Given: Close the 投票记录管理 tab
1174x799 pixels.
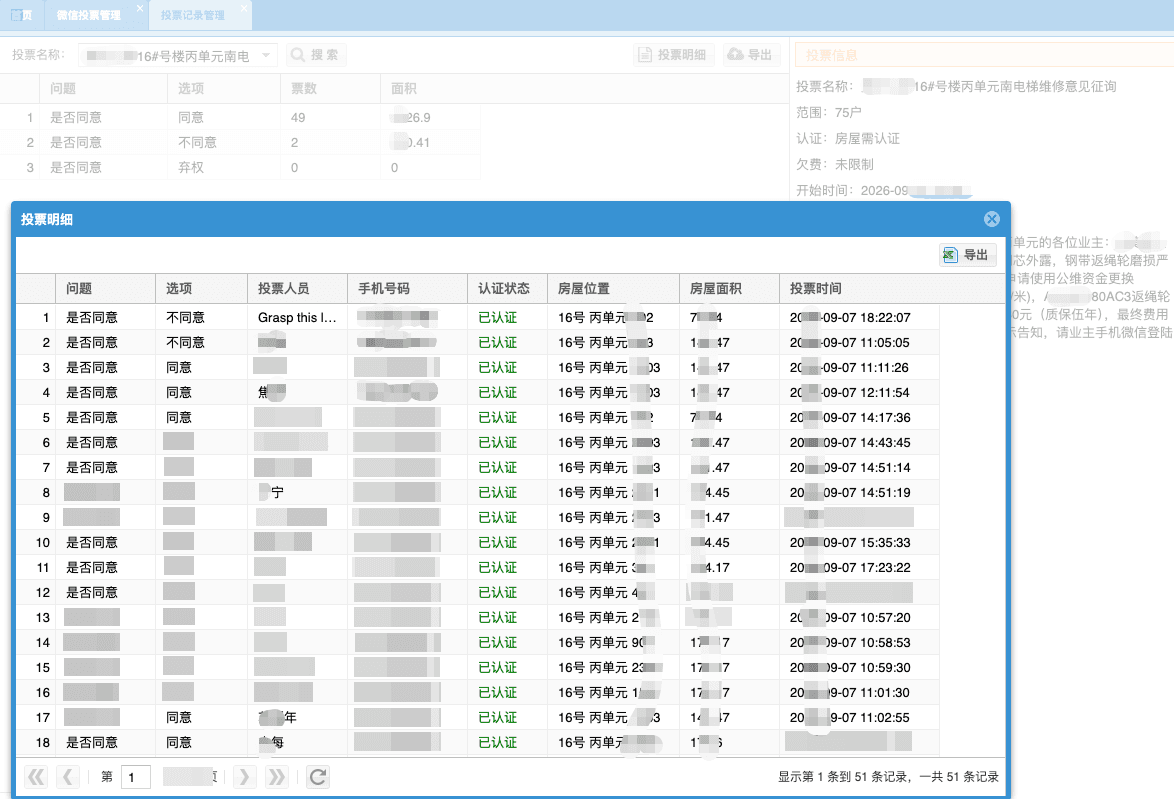Looking at the screenshot, I should point(243,8).
